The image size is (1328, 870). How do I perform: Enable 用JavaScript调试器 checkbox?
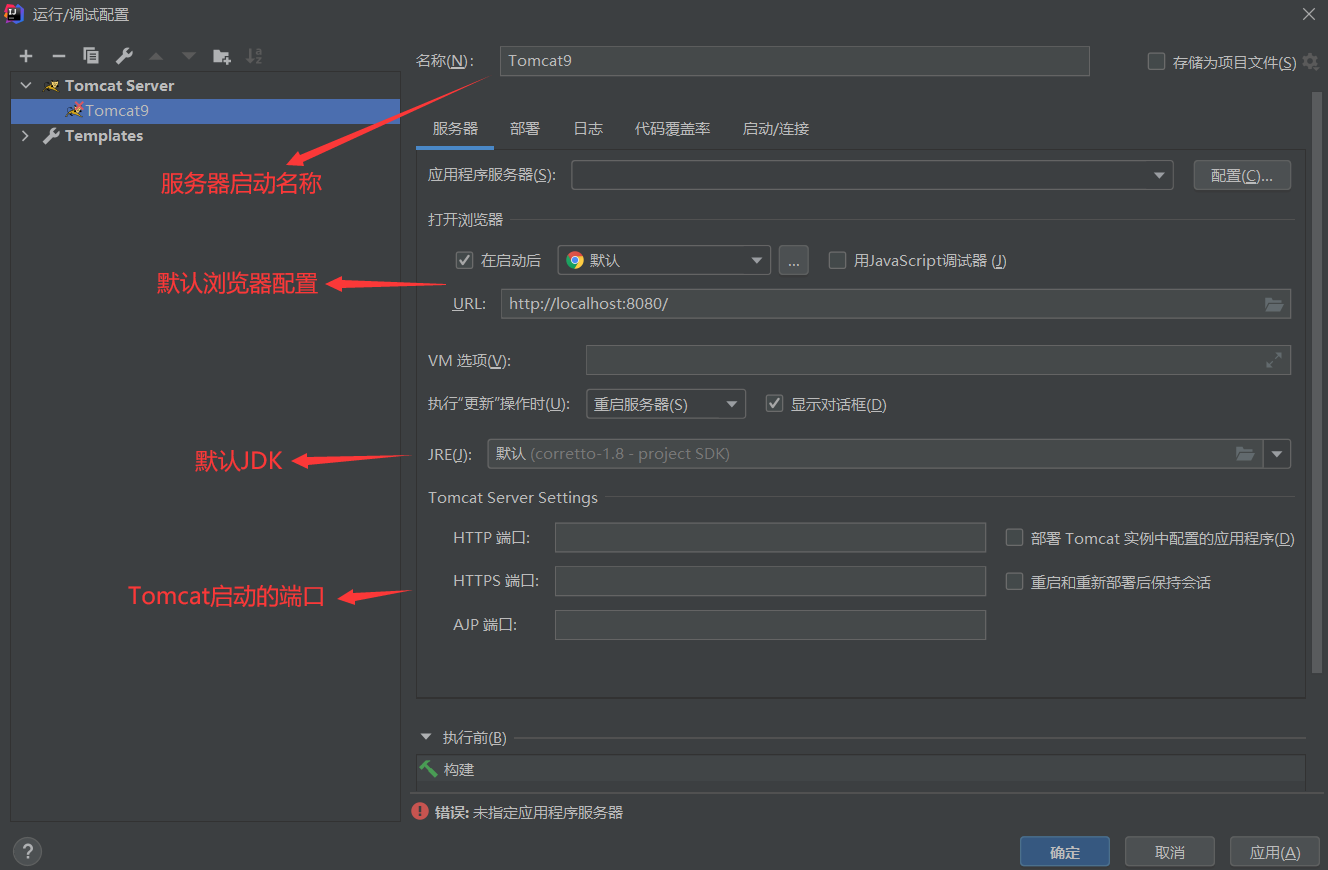pos(838,260)
